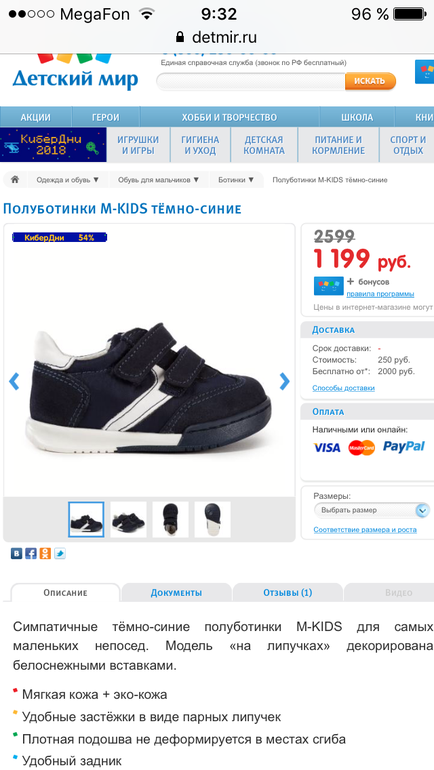
Task: Share product on VKontakte icon
Action: pyautogui.click(x=16, y=553)
